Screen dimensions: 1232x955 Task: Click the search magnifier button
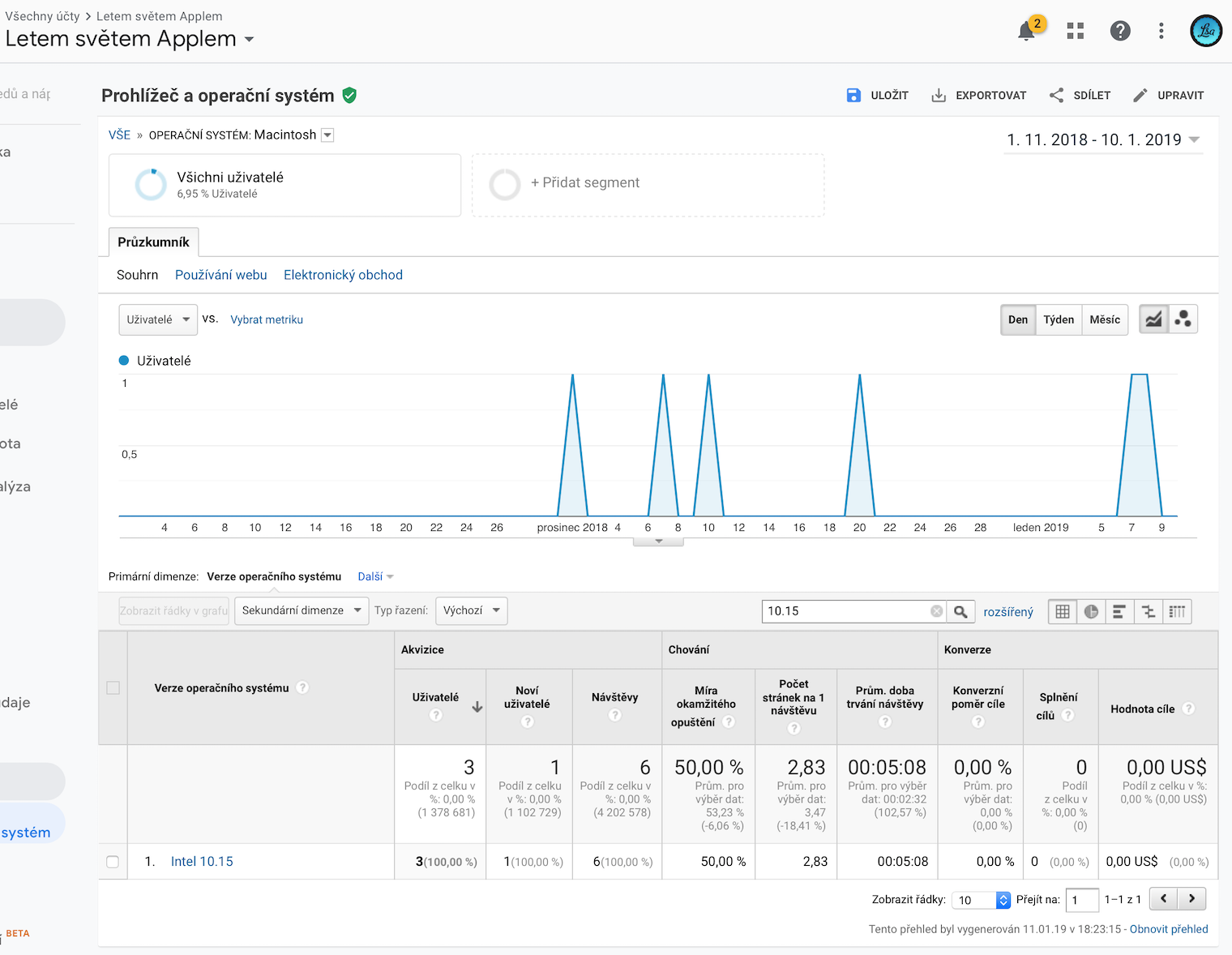click(x=960, y=612)
